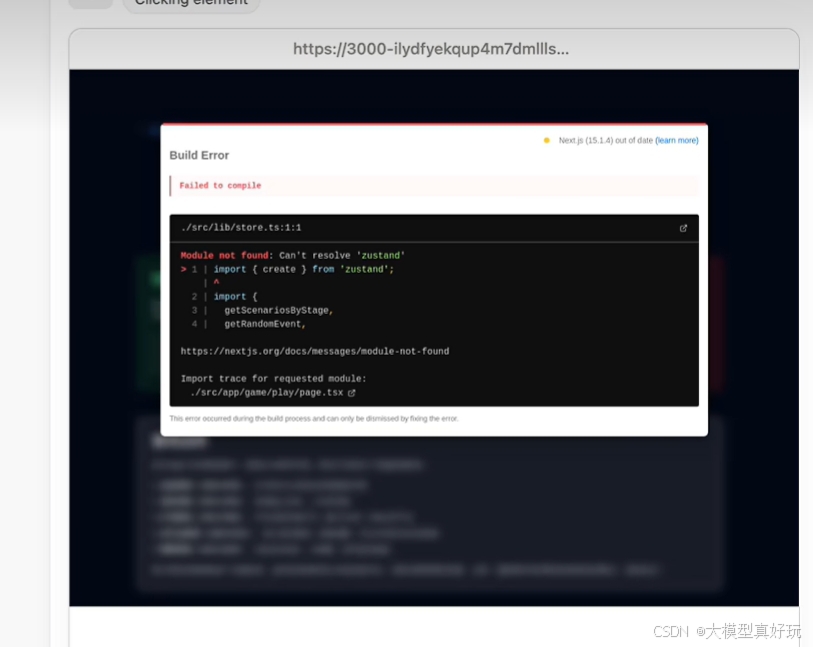Select the 'Build Error' heading

coord(199,155)
